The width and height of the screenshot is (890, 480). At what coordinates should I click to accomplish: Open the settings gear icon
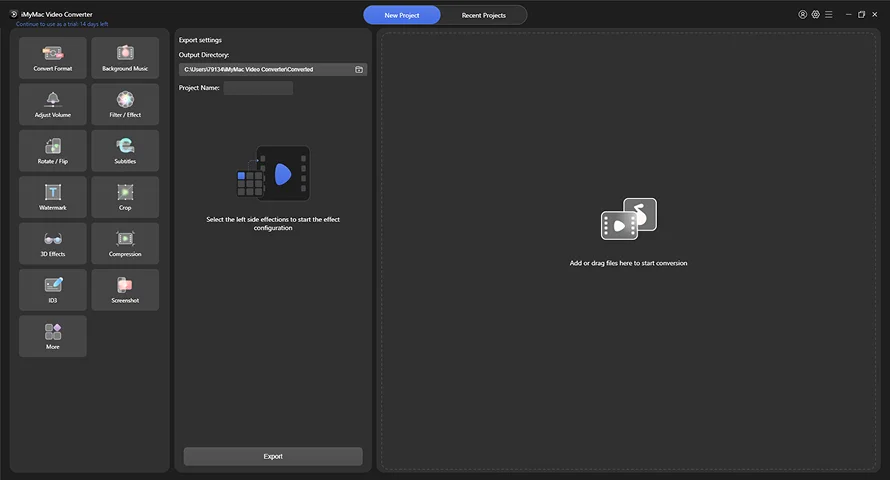coord(816,15)
